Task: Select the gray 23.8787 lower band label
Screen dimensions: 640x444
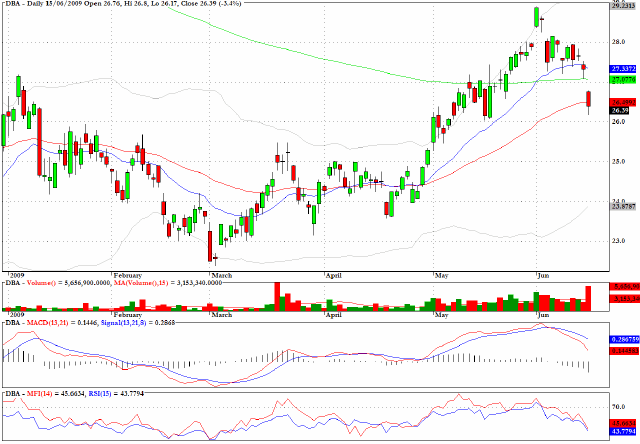Action: click(622, 207)
